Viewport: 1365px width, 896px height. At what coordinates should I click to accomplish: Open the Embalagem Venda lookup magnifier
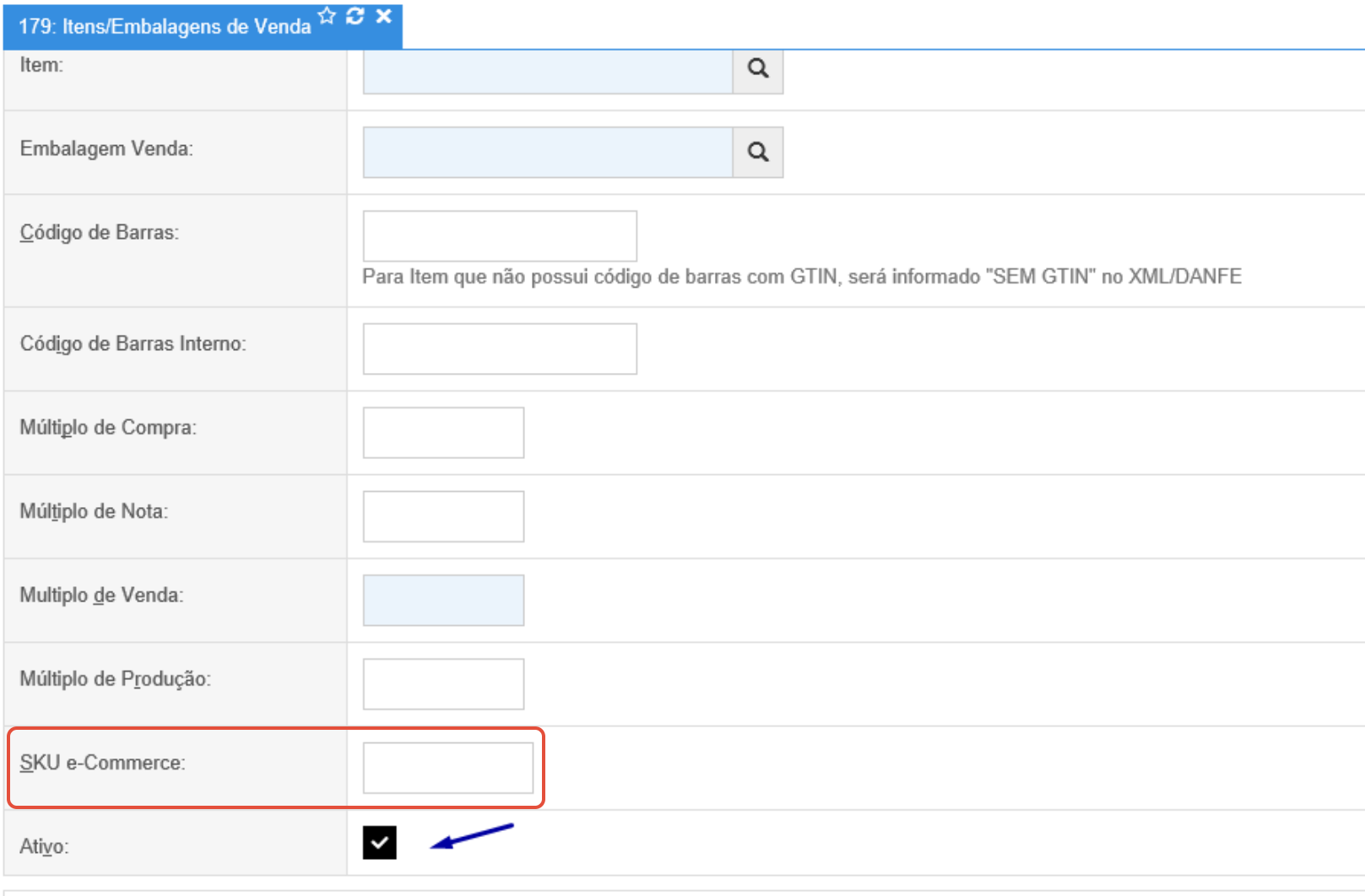[x=758, y=152]
